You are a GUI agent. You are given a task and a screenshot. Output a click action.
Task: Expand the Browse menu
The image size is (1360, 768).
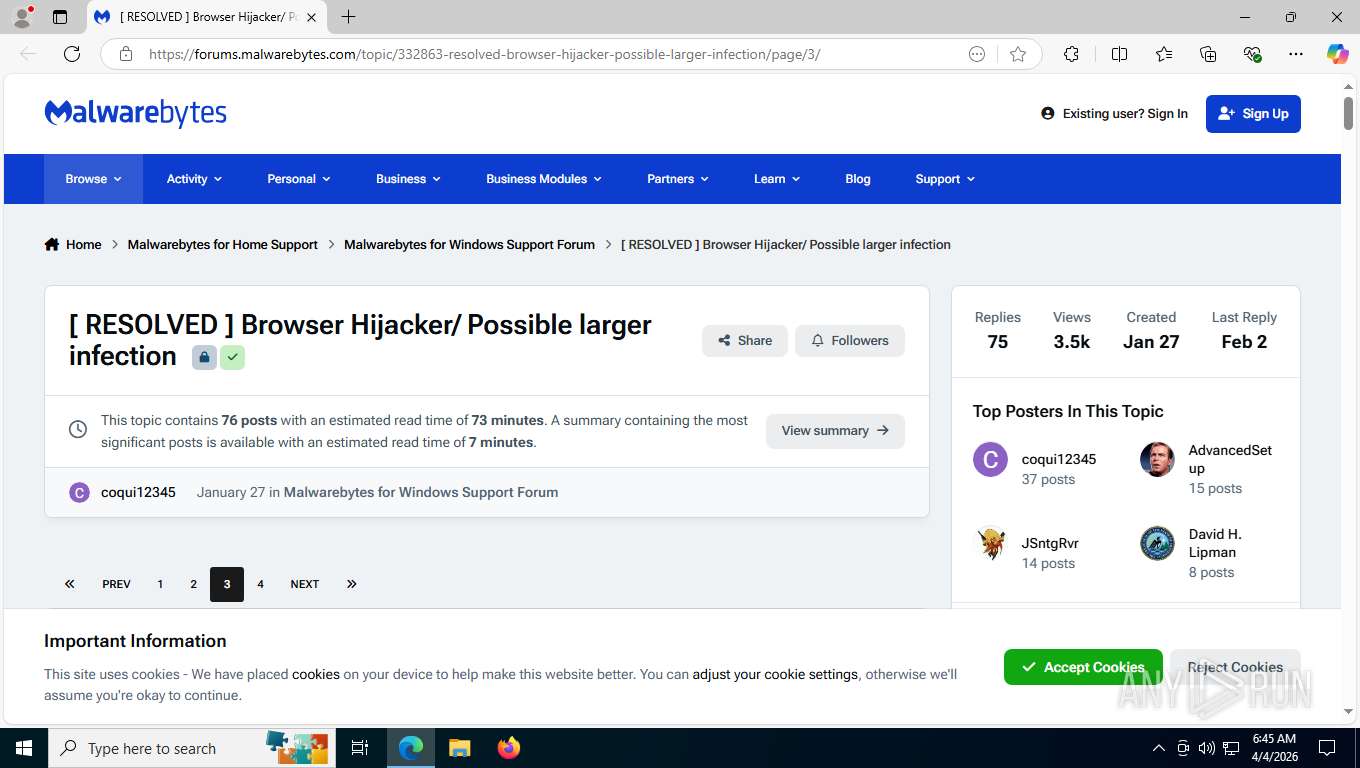(x=93, y=179)
